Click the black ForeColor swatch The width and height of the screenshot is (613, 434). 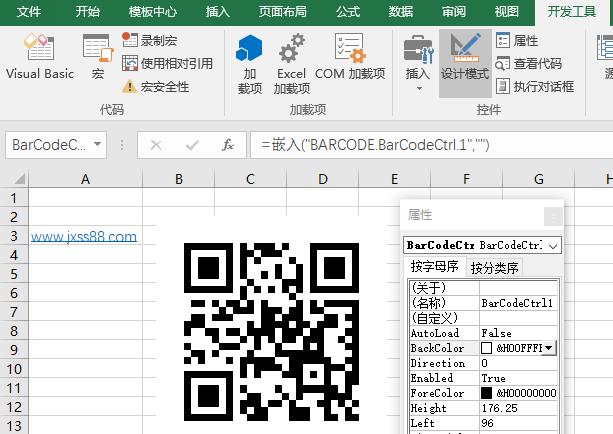(486, 393)
